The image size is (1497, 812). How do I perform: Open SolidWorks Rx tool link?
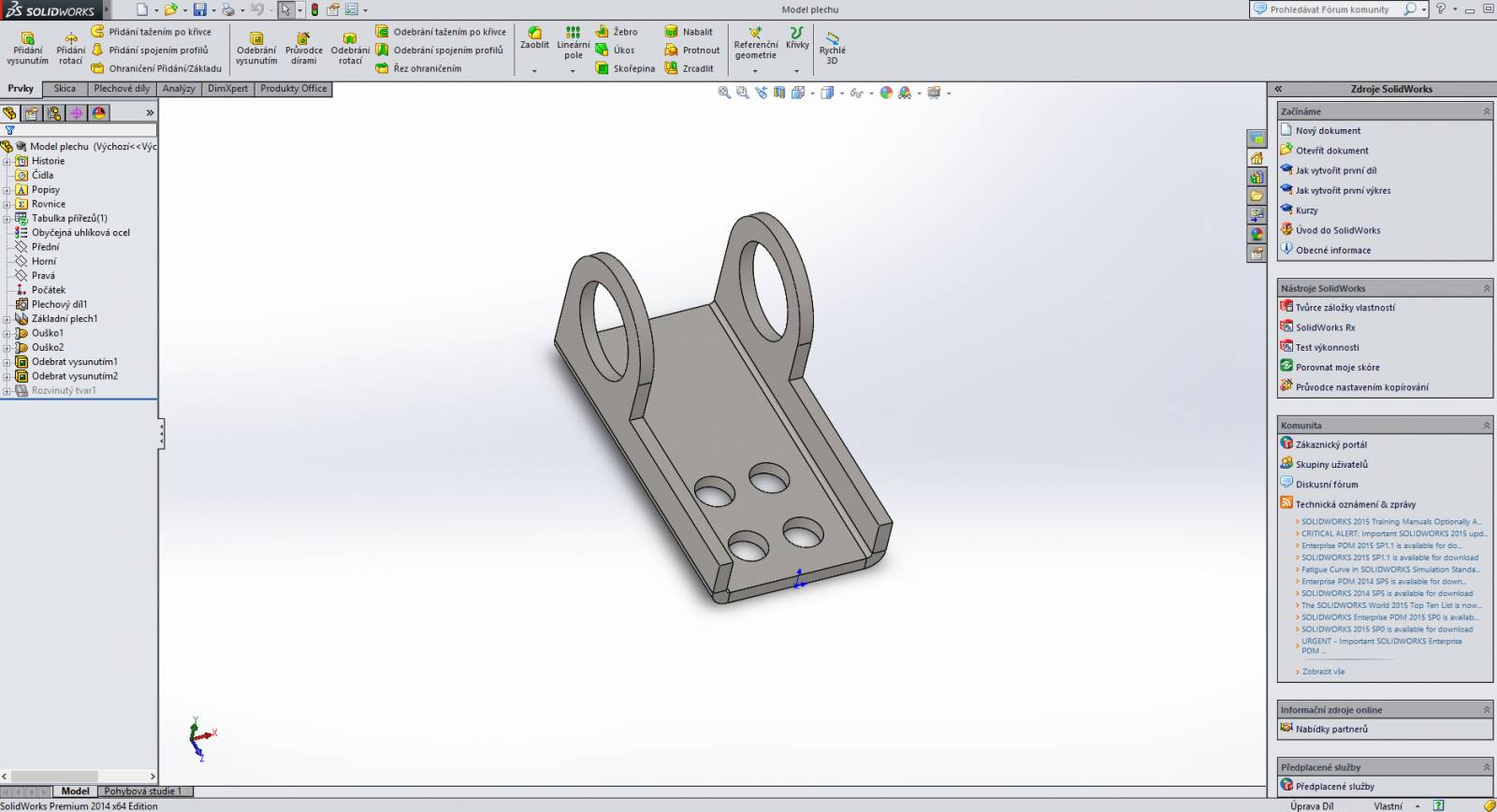tap(1325, 327)
